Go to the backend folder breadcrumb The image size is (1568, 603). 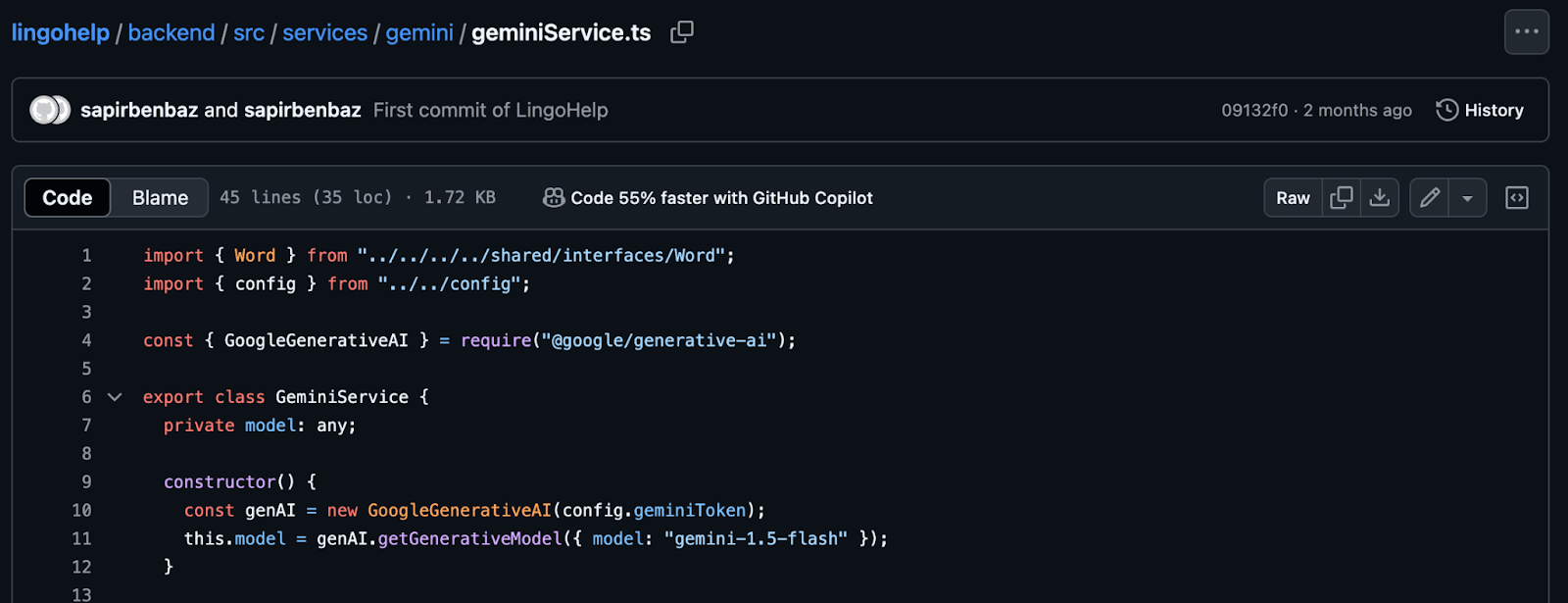tap(171, 32)
